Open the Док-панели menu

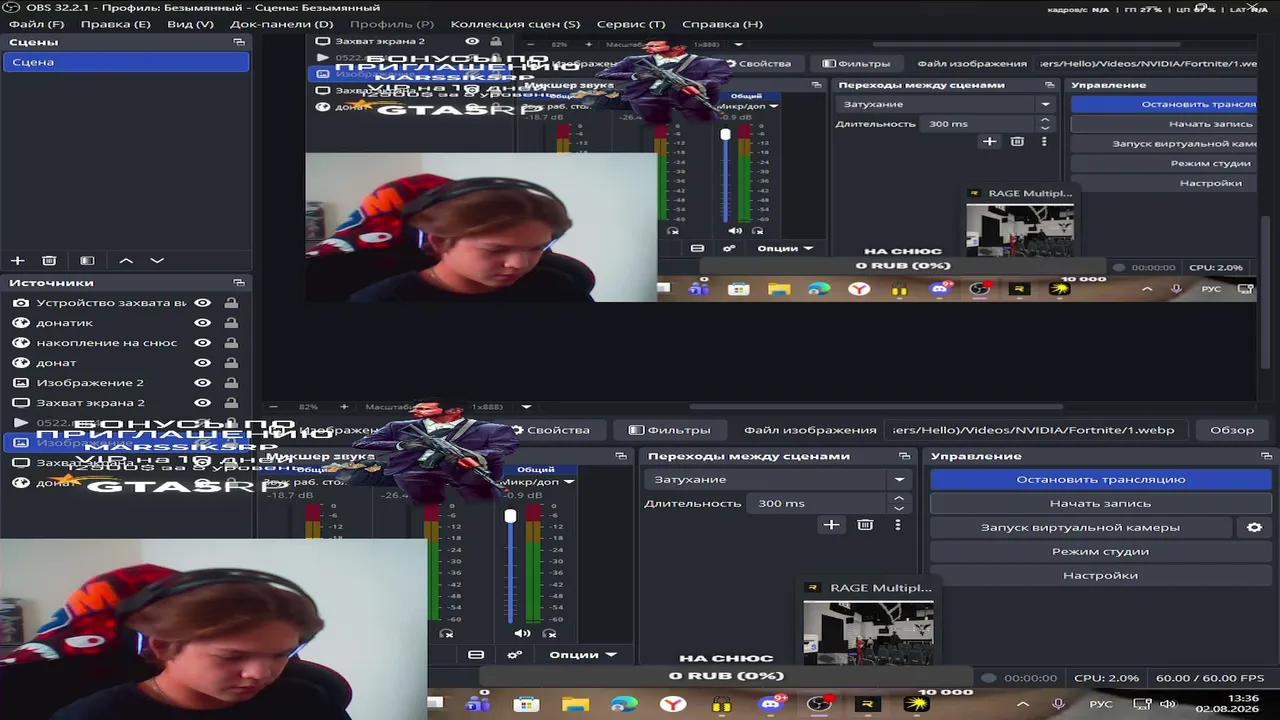pyautogui.click(x=281, y=24)
